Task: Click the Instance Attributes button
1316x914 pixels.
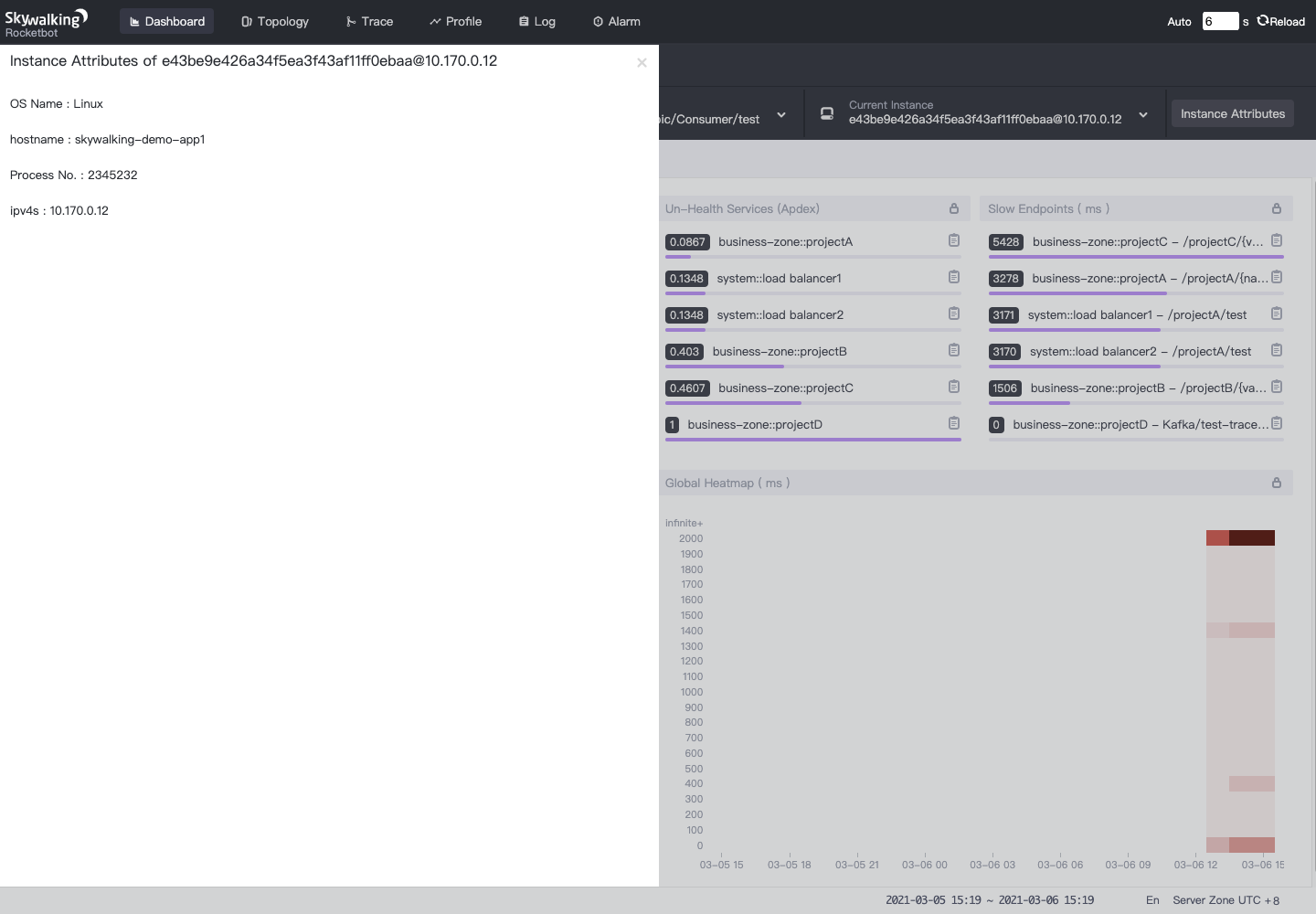Action: click(1232, 113)
